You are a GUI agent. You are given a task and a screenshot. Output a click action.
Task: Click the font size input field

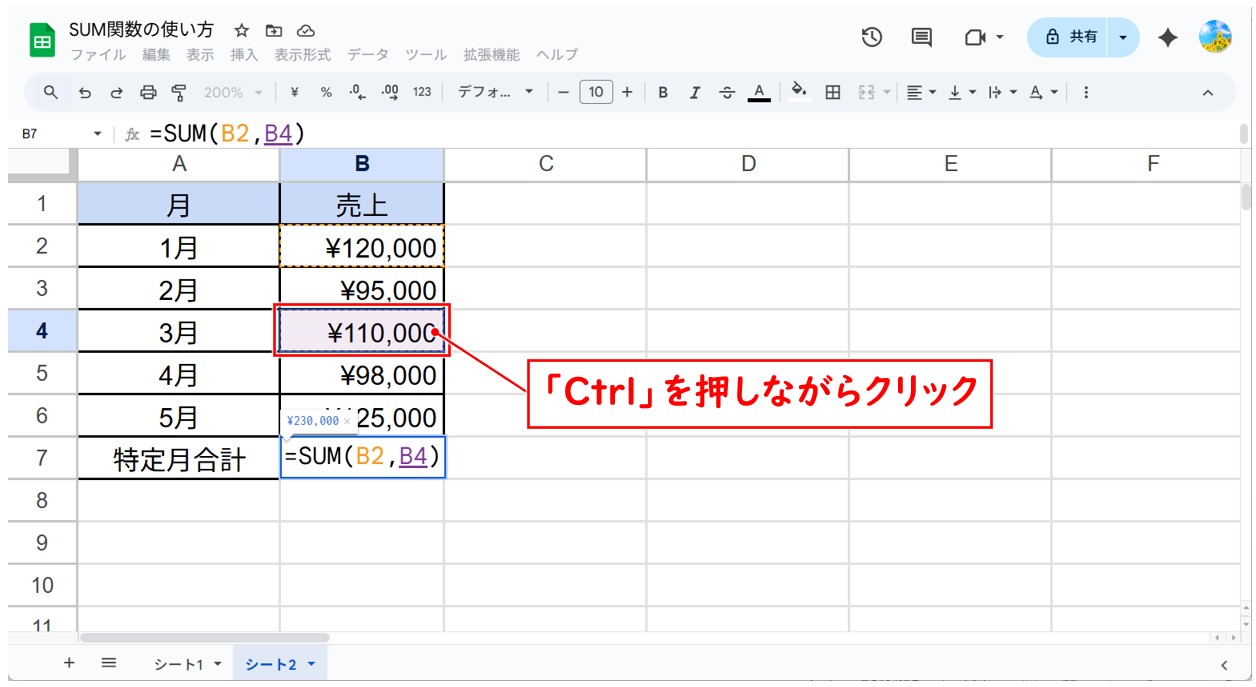click(595, 92)
